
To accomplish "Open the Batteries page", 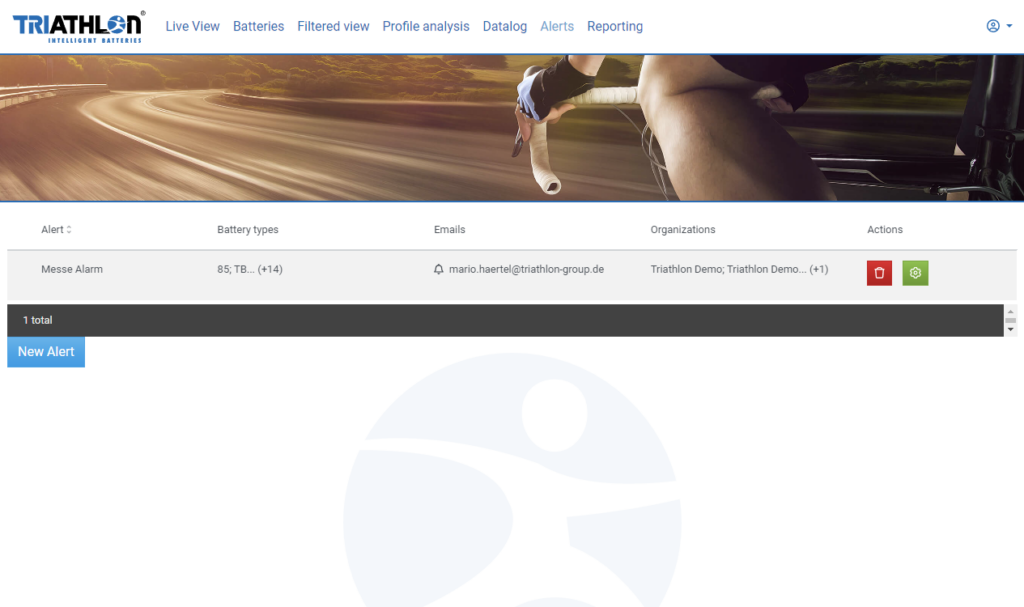I will tap(259, 26).
